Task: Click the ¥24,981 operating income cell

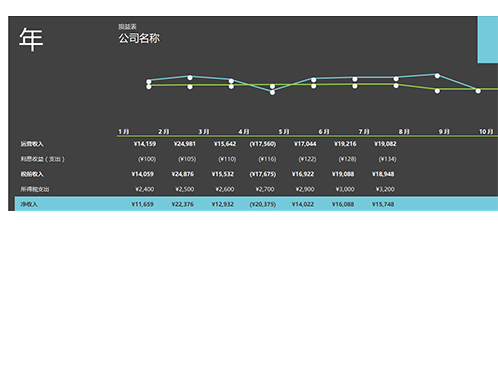Action: coord(185,144)
